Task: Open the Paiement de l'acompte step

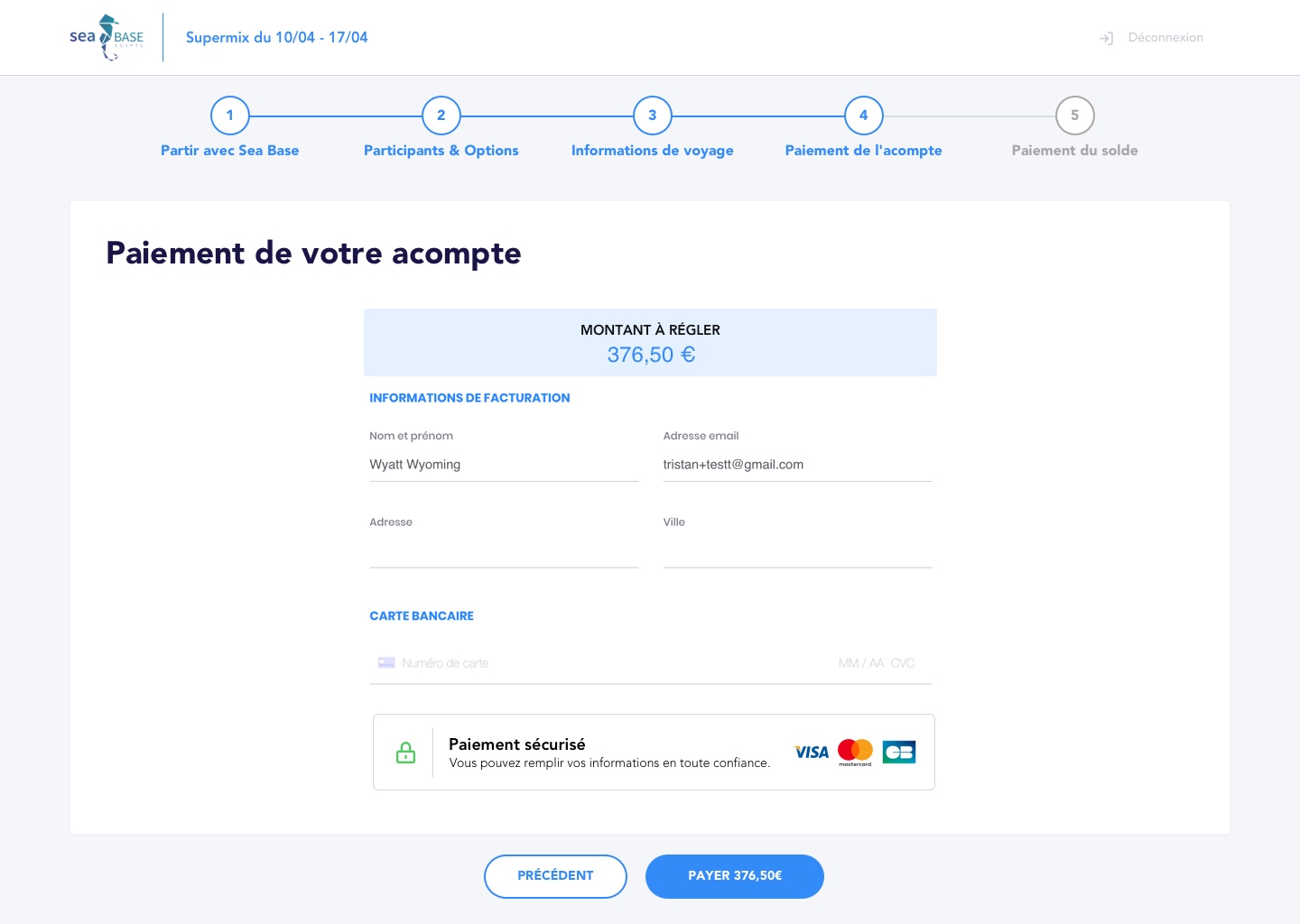Action: tap(864, 151)
